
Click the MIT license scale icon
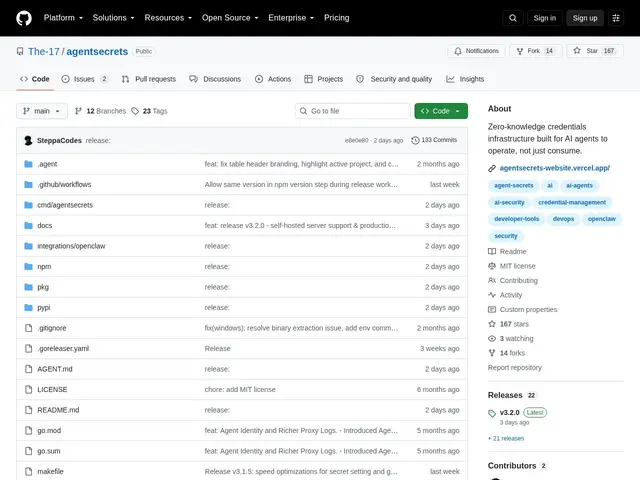492,266
